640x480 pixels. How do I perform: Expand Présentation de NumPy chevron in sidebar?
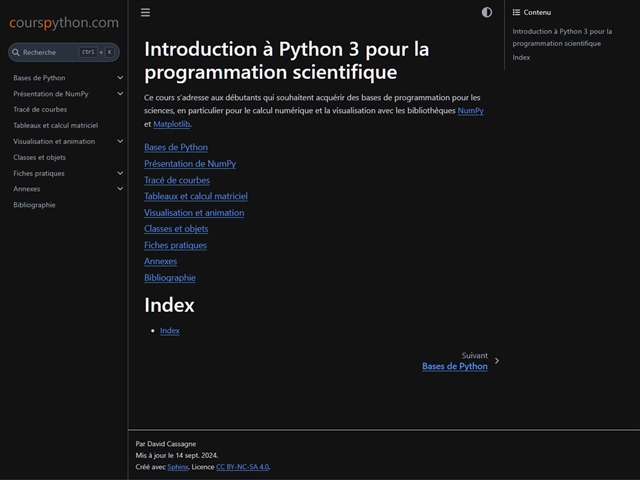[x=120, y=93]
